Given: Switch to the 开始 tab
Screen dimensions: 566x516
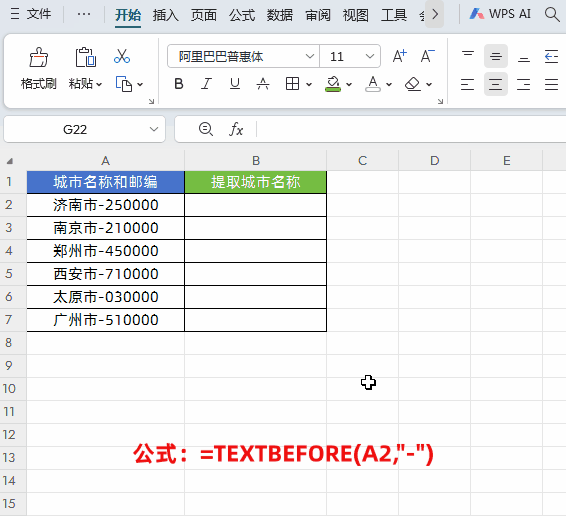Looking at the screenshot, I should click(x=128, y=15).
